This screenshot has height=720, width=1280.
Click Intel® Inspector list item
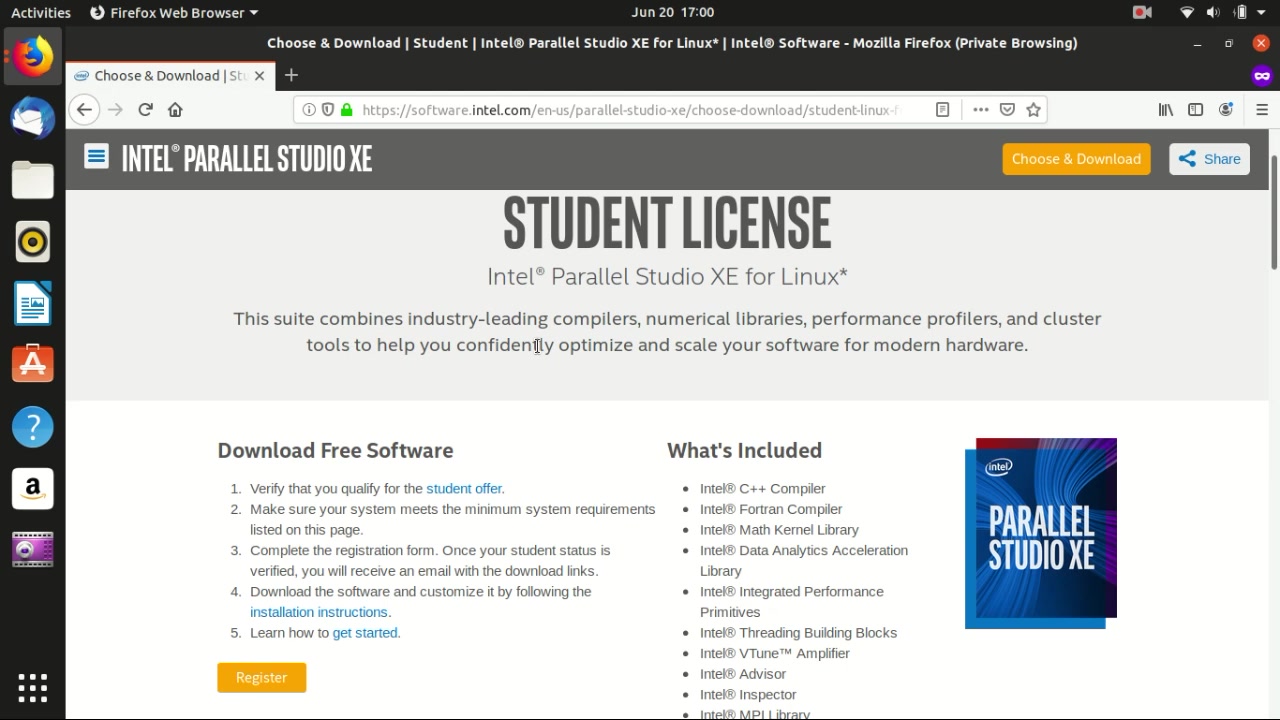click(748, 694)
